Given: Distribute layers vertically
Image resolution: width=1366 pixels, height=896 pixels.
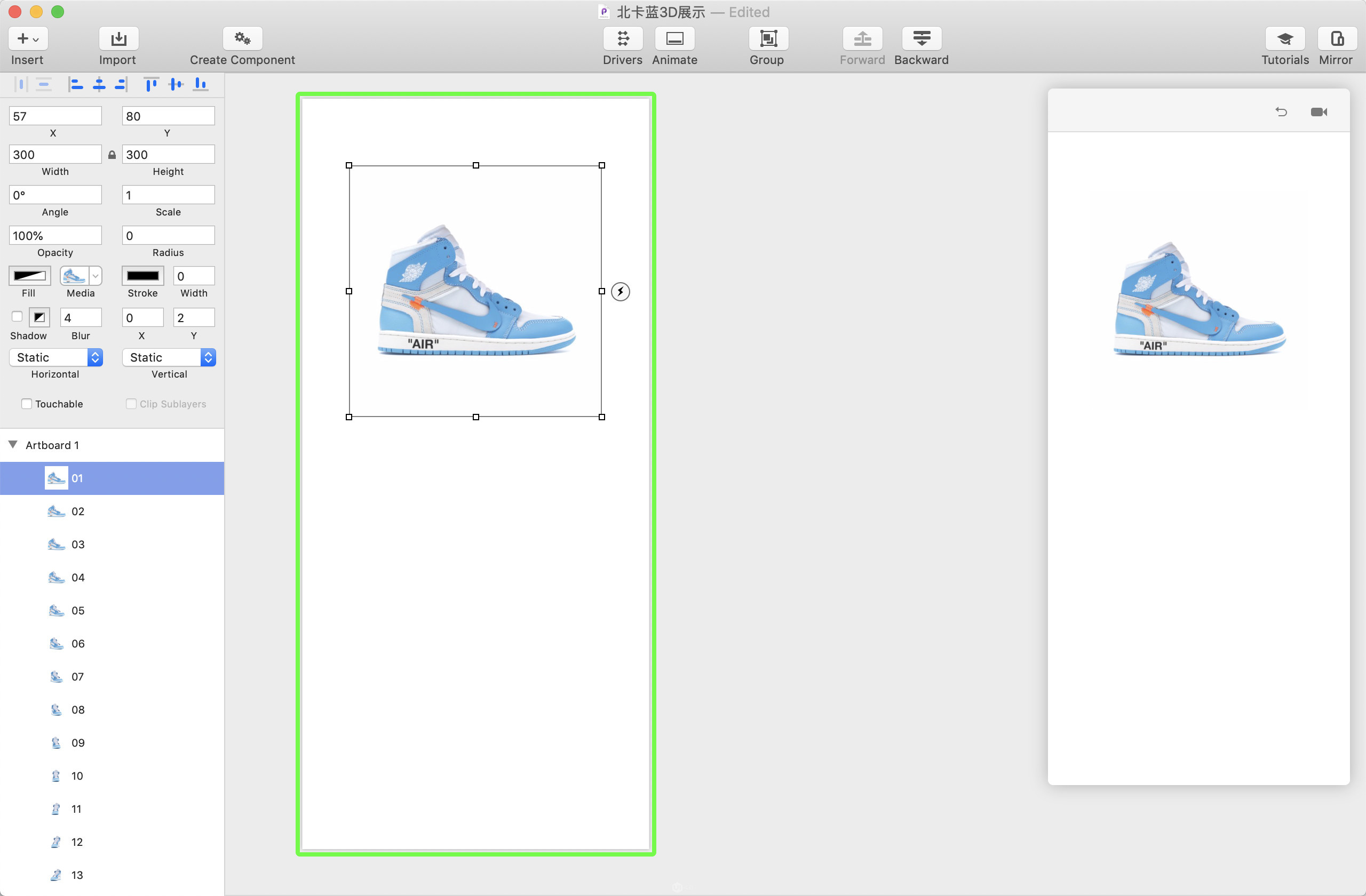Looking at the screenshot, I should coord(44,85).
